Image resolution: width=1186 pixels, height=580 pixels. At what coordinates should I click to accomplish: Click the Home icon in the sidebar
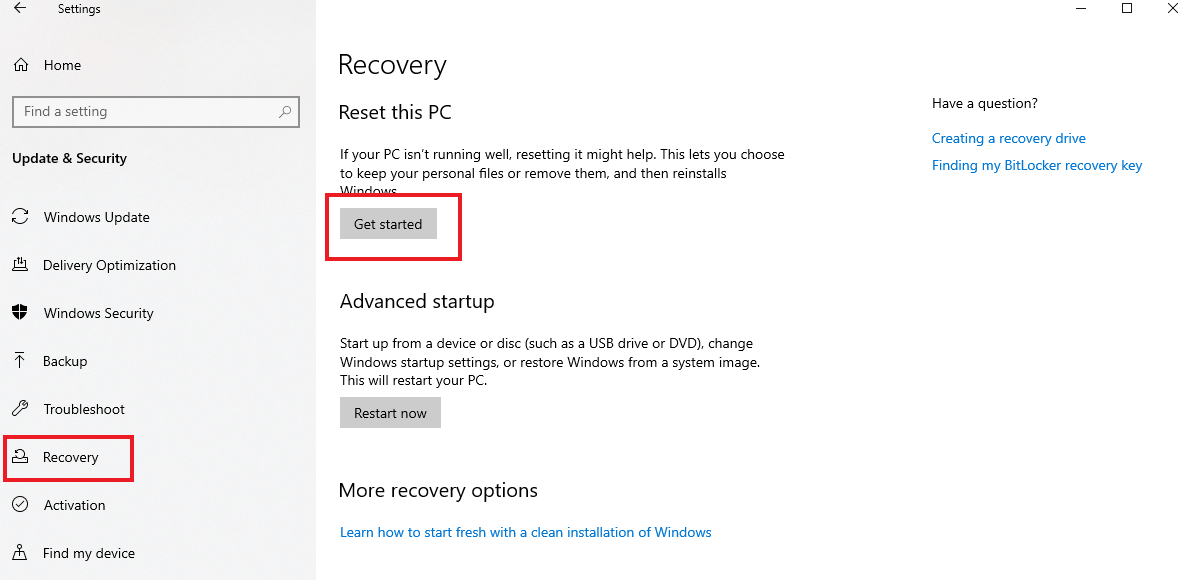(22, 65)
